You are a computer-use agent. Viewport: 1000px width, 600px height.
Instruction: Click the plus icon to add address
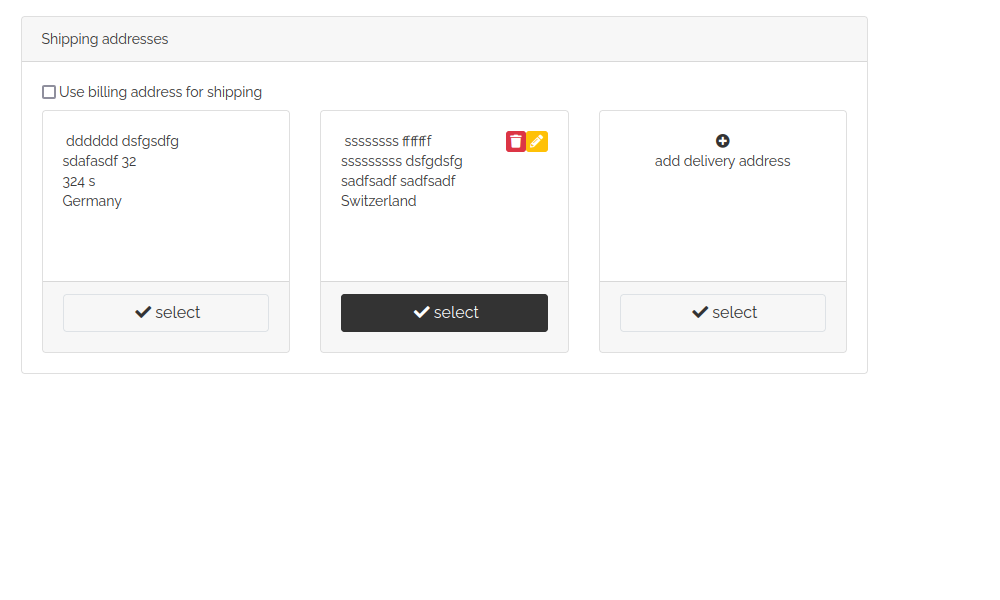tap(723, 141)
